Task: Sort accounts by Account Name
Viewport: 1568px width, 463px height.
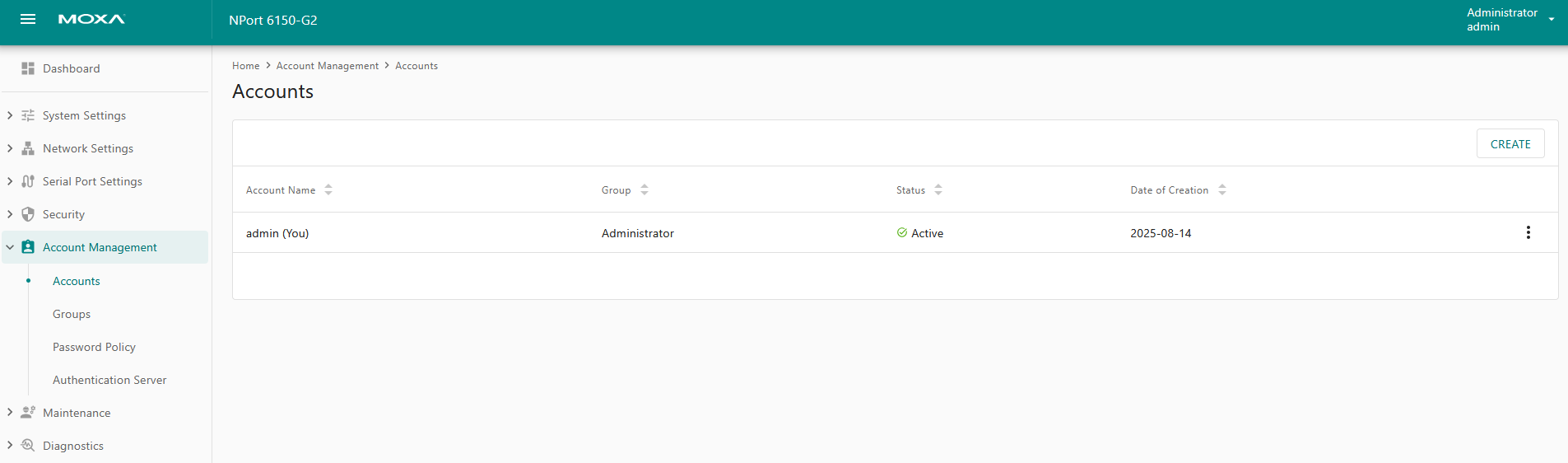Action: pos(328,189)
